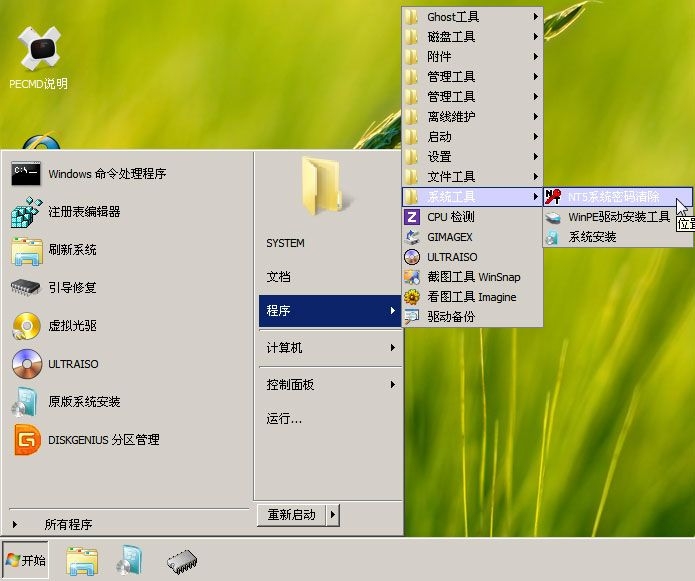Open PECMD说明 desktop shortcut

tap(38, 58)
